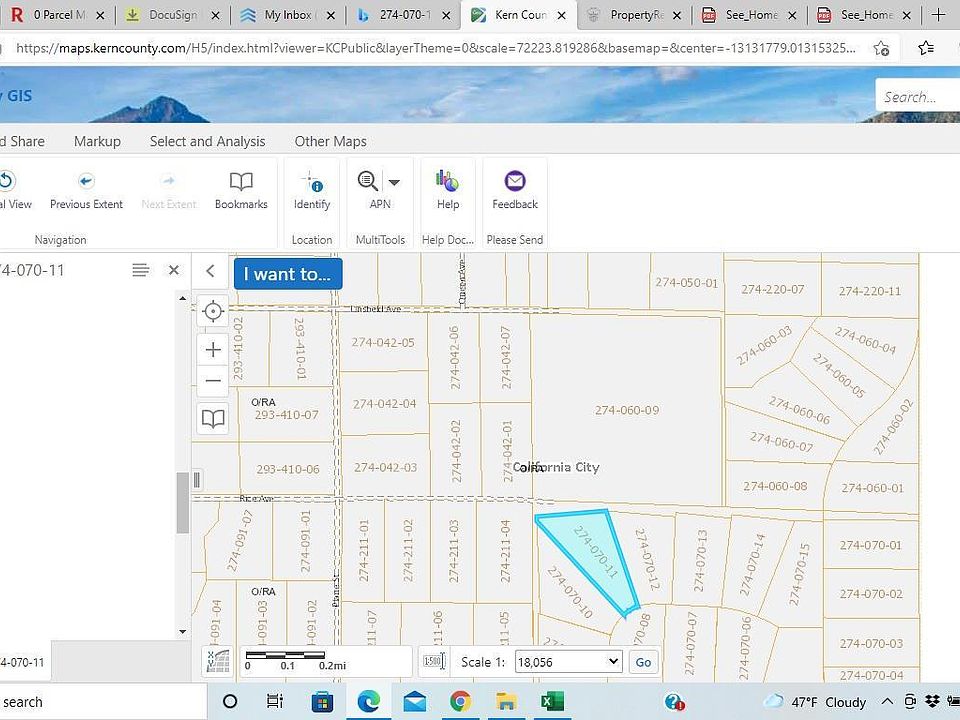This screenshot has height=720, width=960.
Task: Open the Select and Analysis menu
Action: pos(206,141)
